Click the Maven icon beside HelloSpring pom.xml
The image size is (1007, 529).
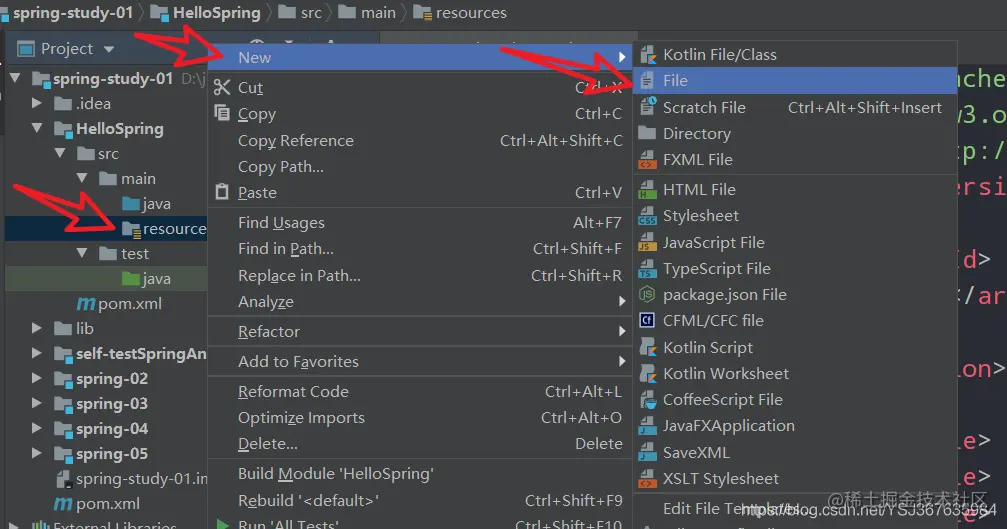coord(86,304)
